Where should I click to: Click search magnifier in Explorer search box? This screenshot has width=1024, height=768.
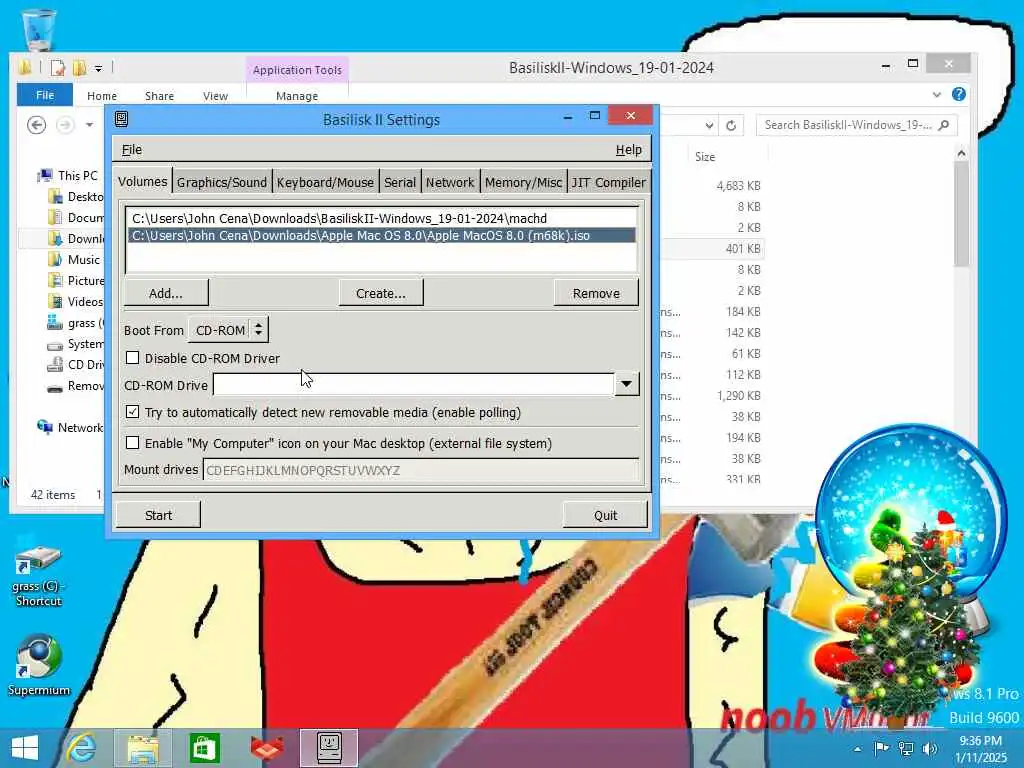coord(943,125)
